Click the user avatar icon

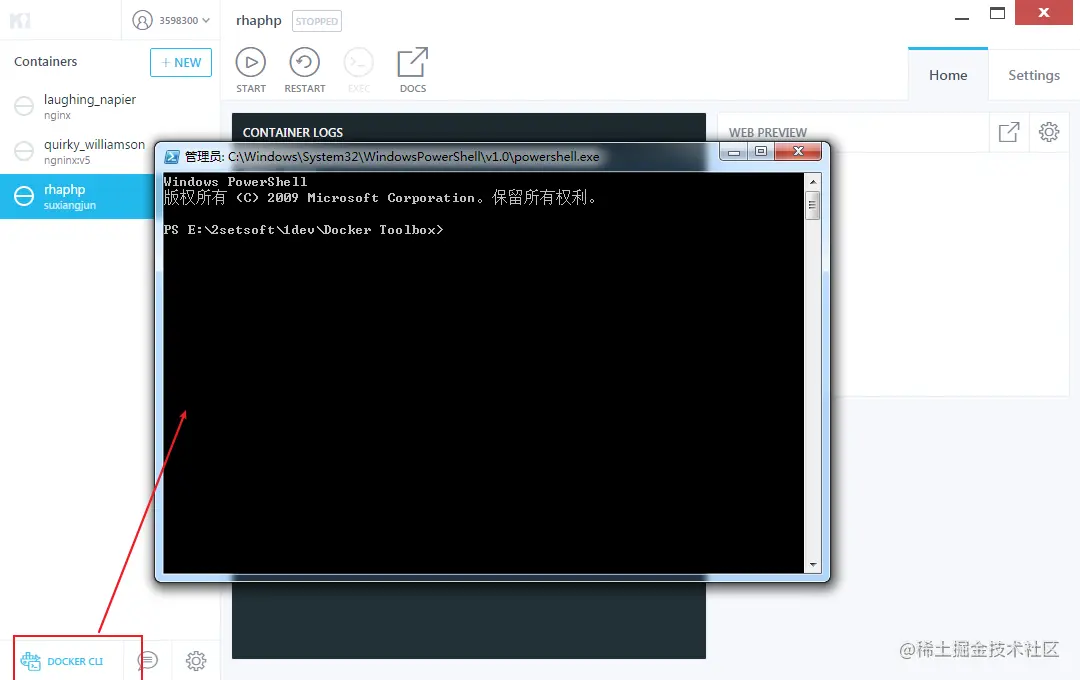point(142,20)
